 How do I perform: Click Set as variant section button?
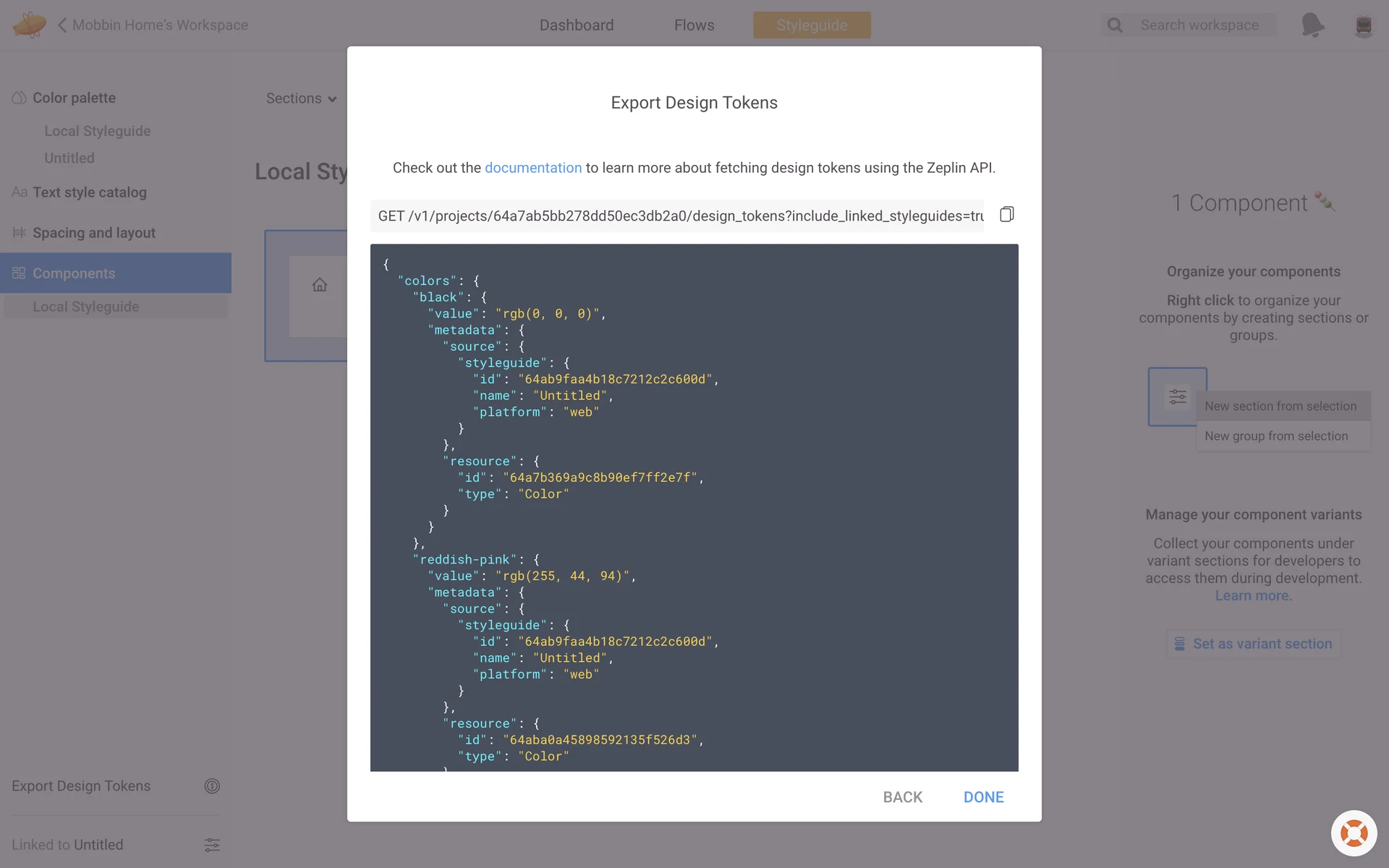click(1253, 644)
